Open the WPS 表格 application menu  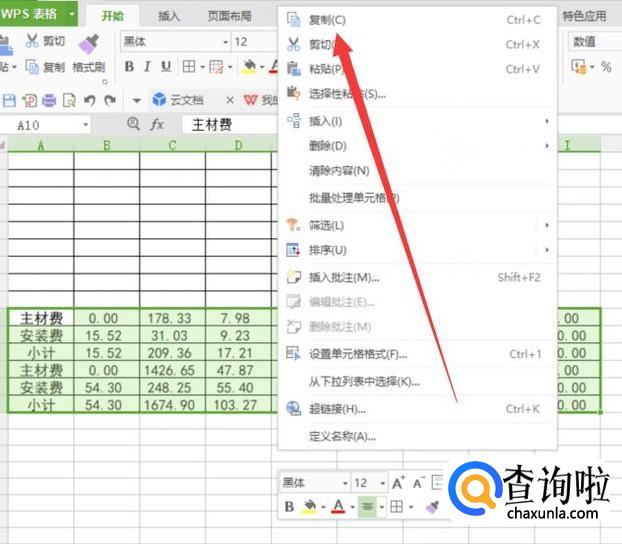pos(38,14)
